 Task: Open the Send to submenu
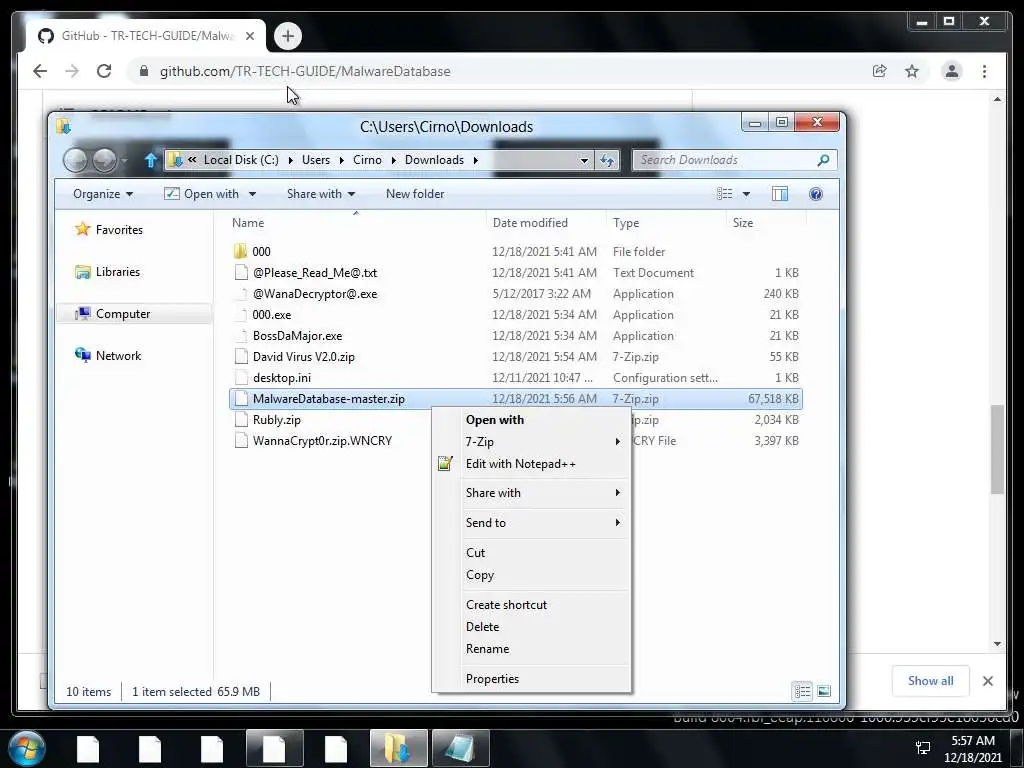[x=532, y=522]
